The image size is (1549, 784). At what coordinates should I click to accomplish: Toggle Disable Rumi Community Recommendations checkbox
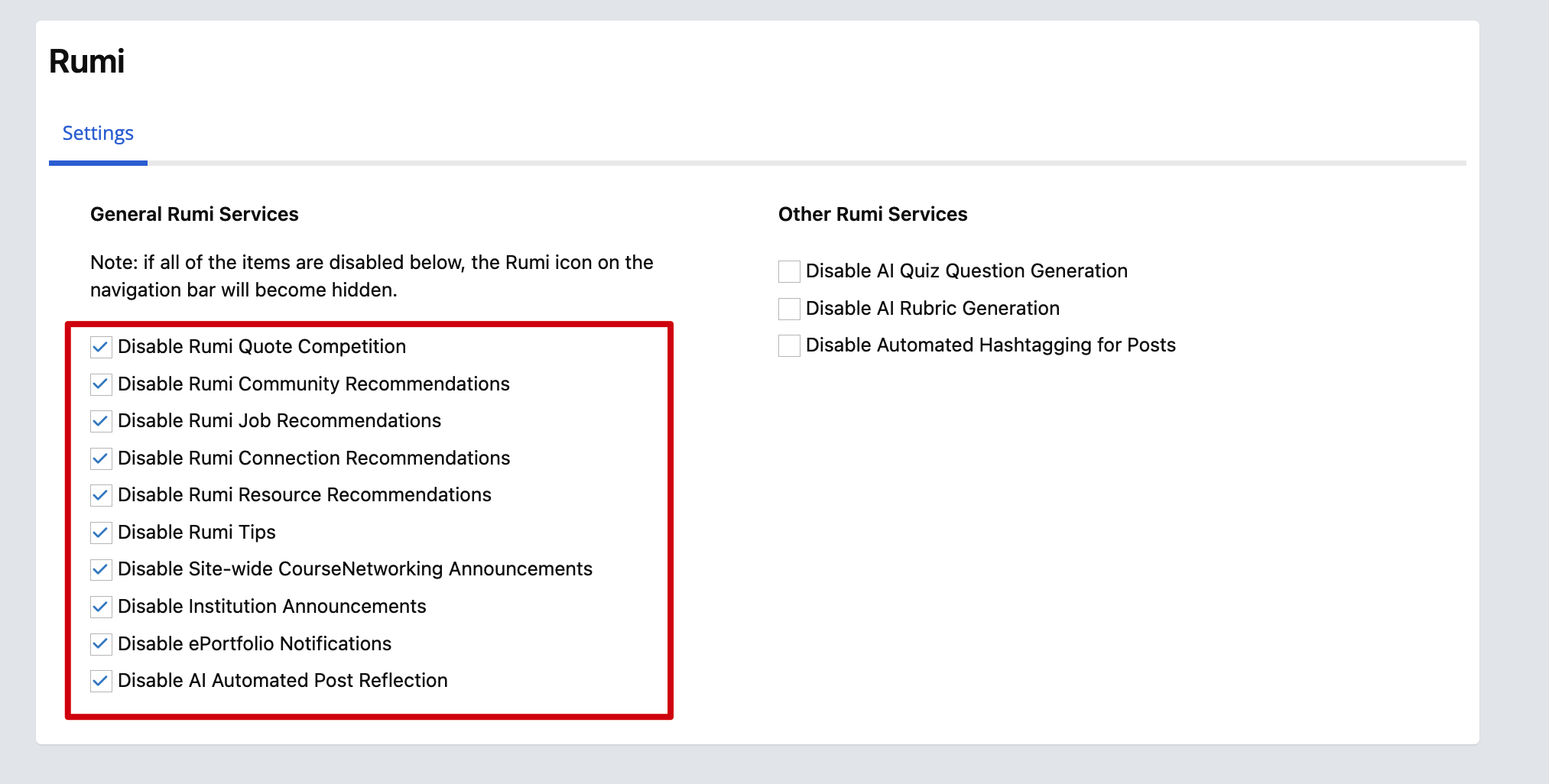101,384
